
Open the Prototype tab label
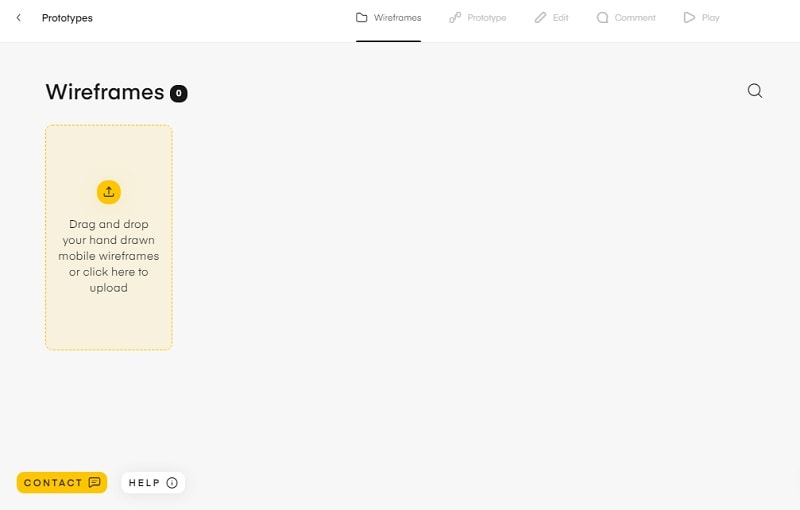click(487, 18)
